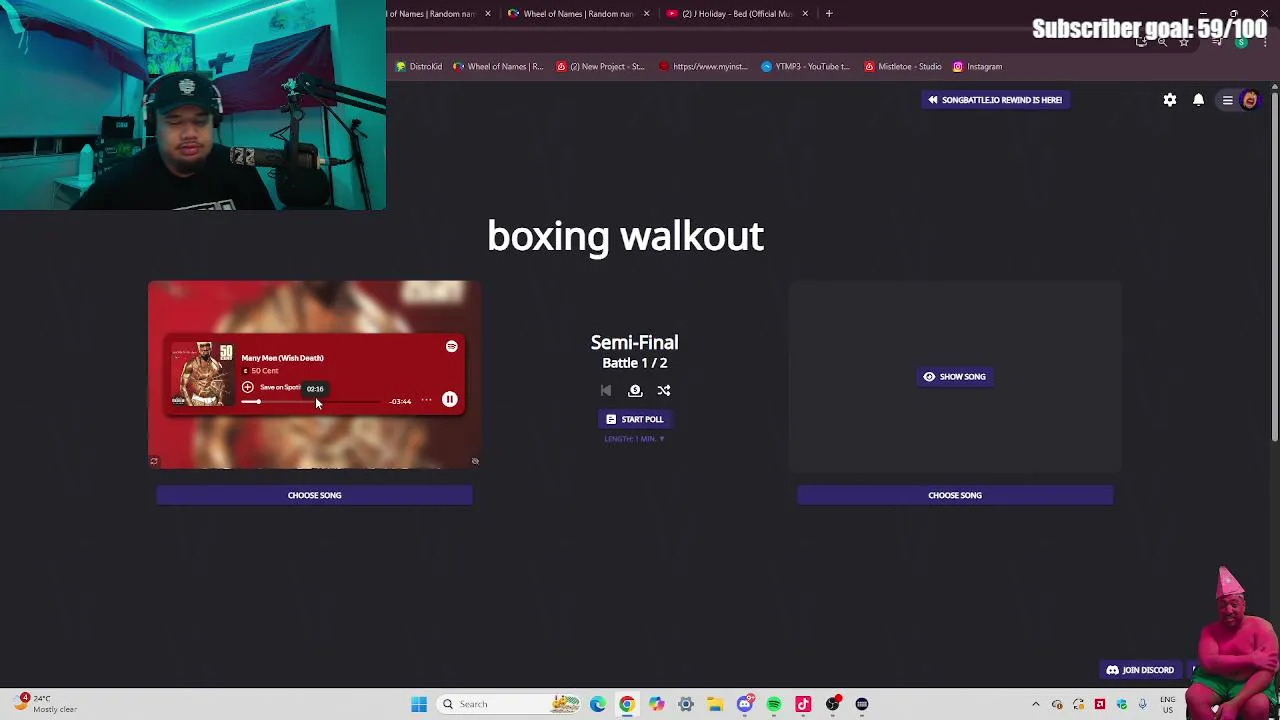Image resolution: width=1280 pixels, height=720 pixels.
Task: Click the 50 Cent album cover thumbnail
Action: (x=202, y=373)
